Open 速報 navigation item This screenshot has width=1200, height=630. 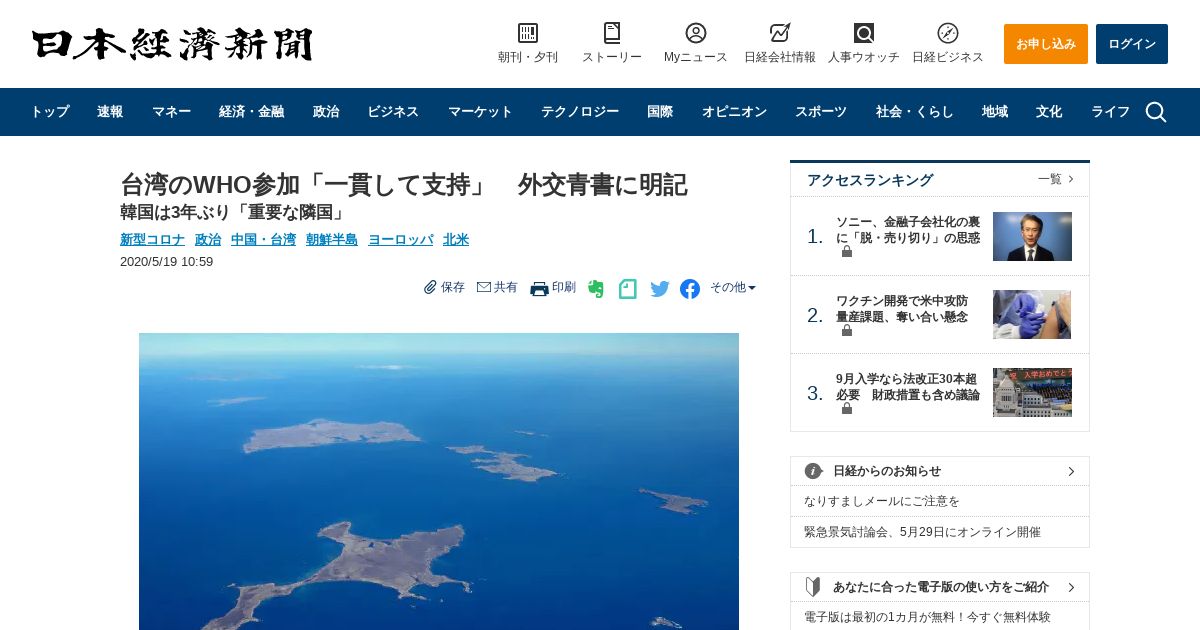[x=110, y=112]
